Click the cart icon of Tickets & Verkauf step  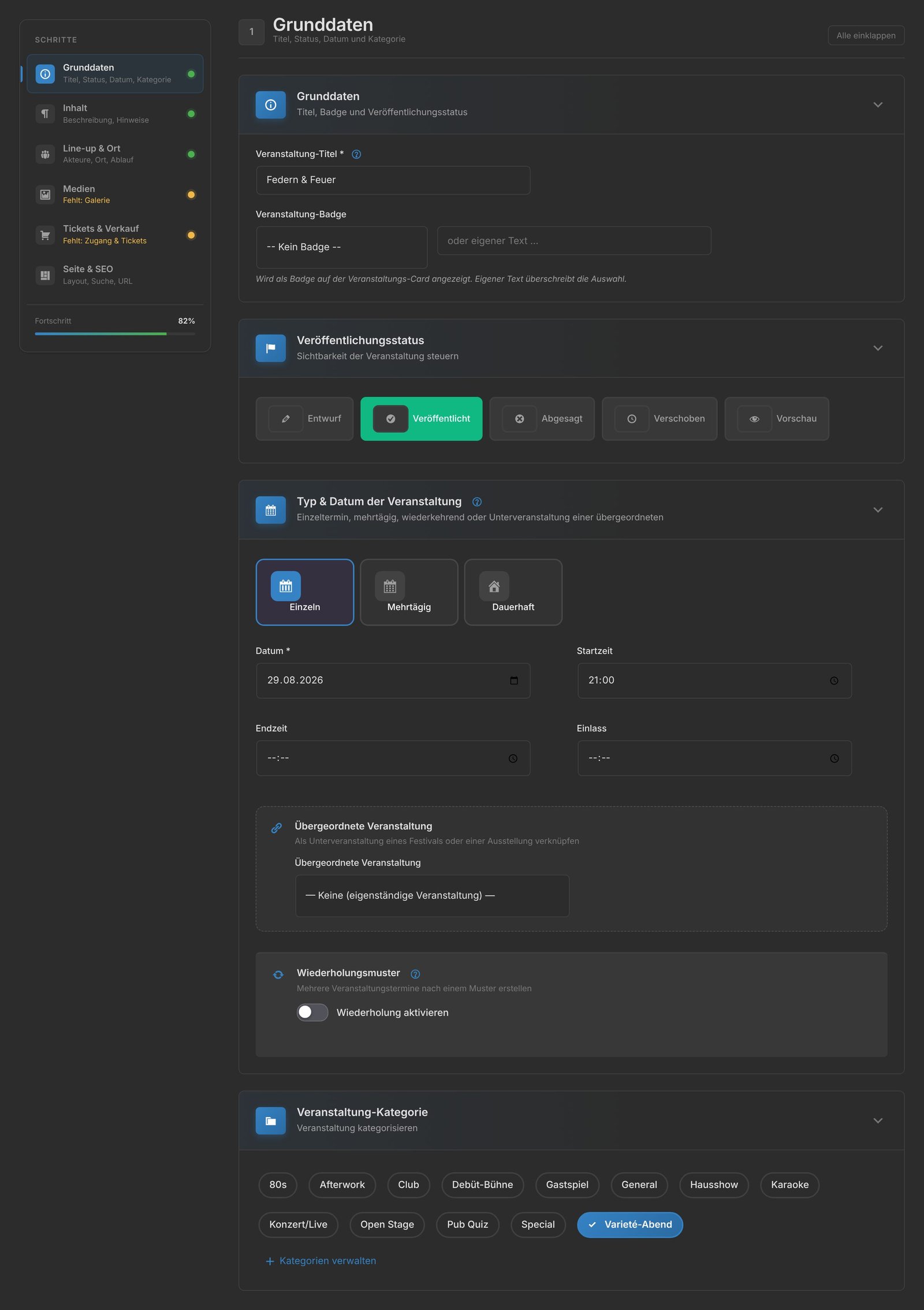click(x=45, y=235)
